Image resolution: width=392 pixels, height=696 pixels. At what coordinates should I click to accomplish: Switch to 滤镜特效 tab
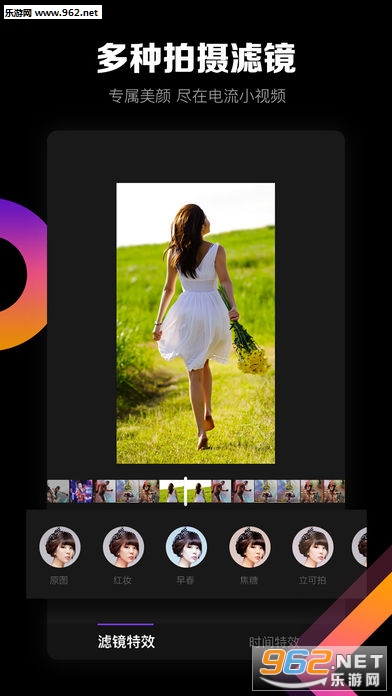pos(126,641)
